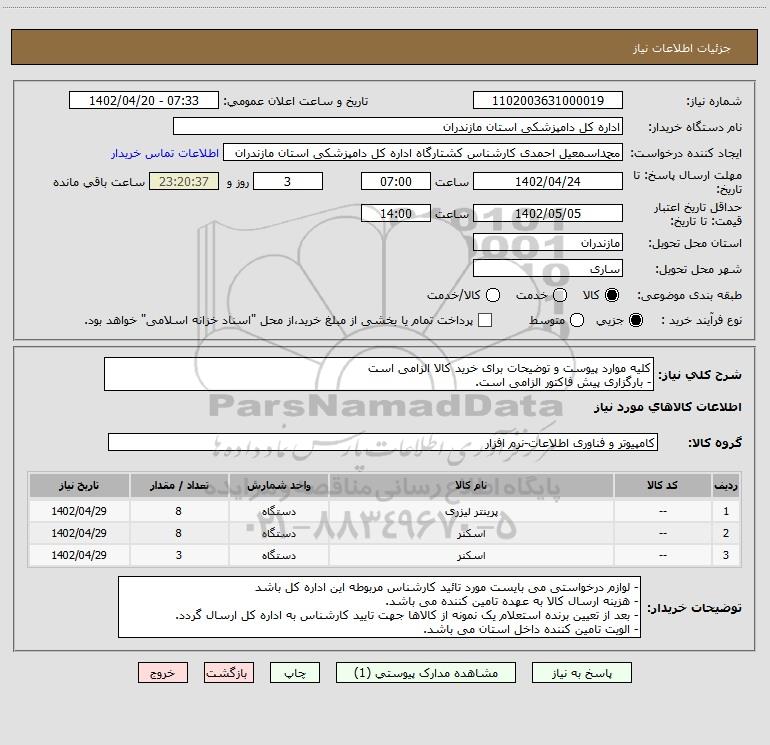Click the delivery city field ساری
The width and height of the screenshot is (770, 745).
548,269
